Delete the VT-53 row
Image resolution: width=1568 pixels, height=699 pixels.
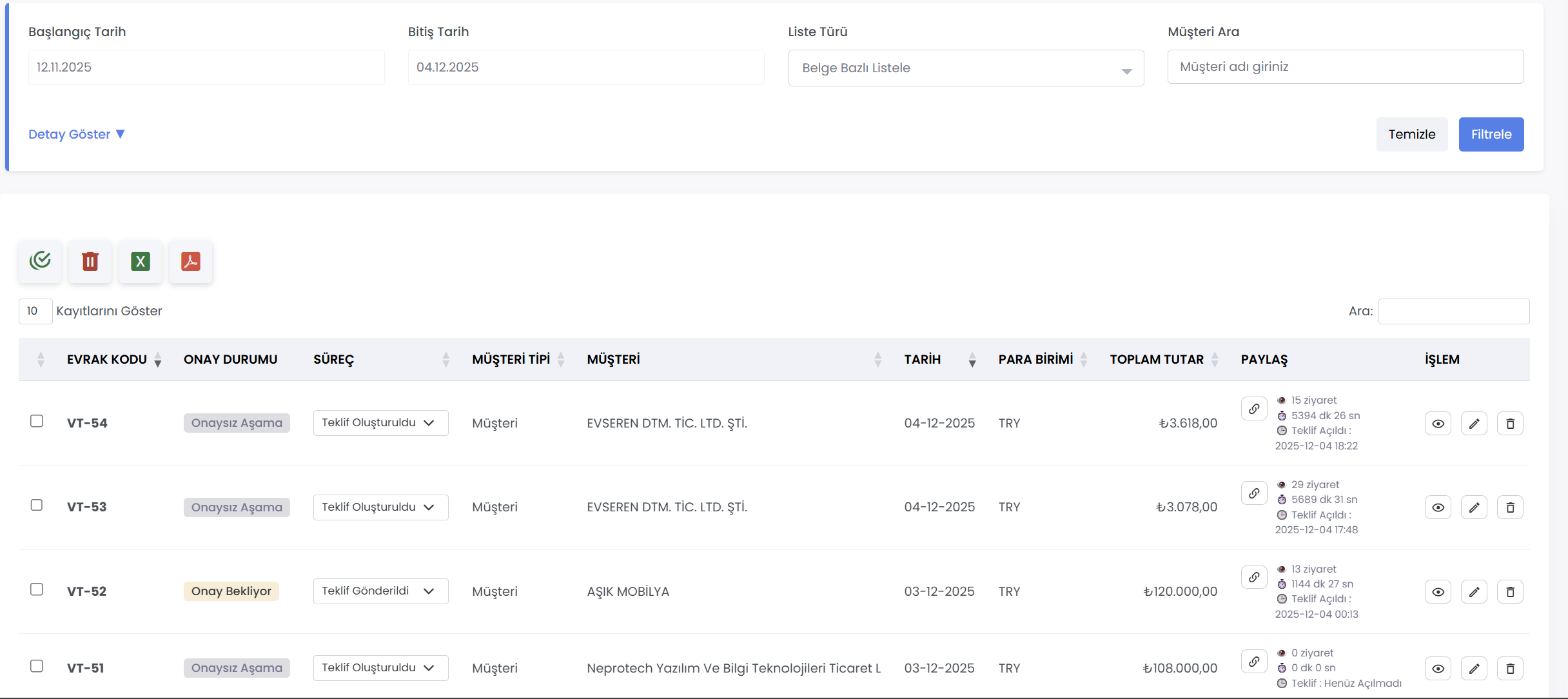click(1510, 507)
